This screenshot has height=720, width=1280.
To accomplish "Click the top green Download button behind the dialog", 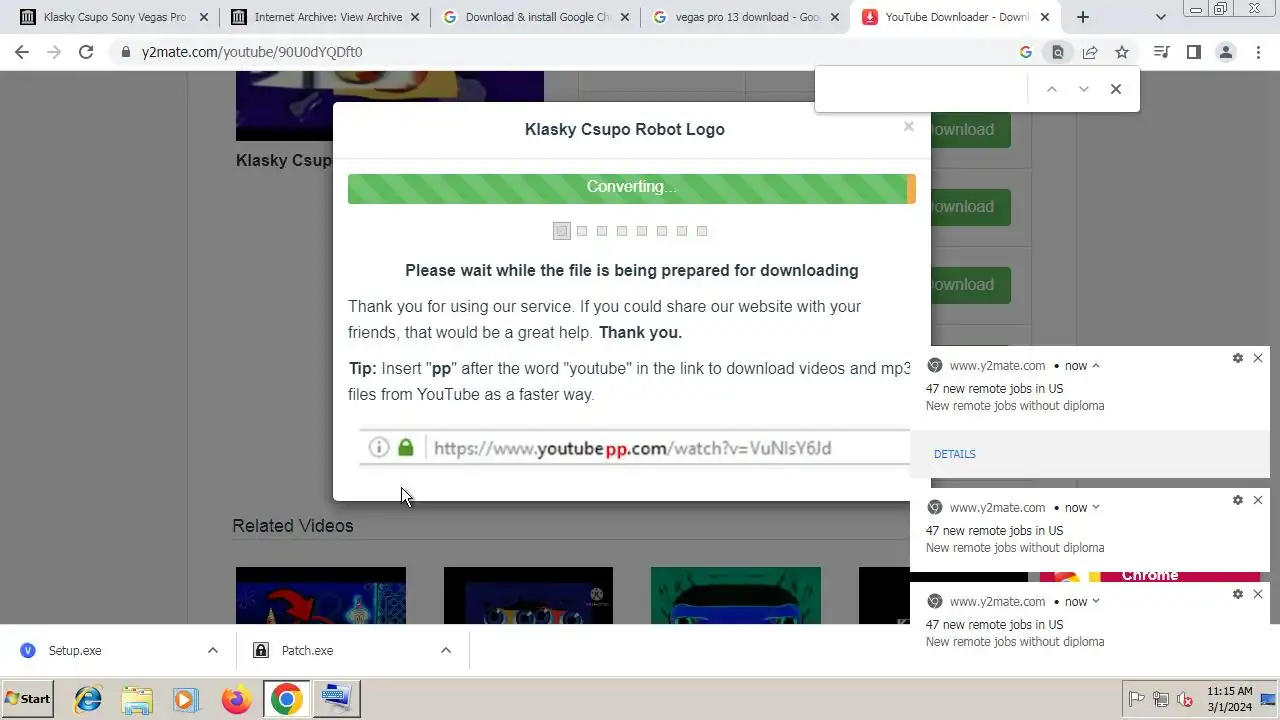I will point(970,129).
